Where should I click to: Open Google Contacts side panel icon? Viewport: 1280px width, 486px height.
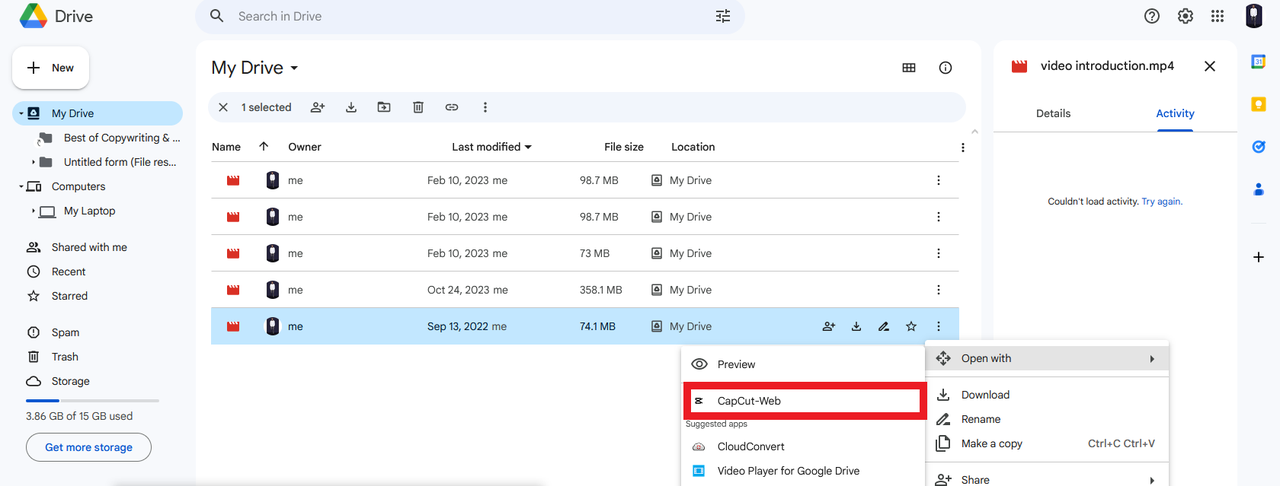pos(1259,188)
